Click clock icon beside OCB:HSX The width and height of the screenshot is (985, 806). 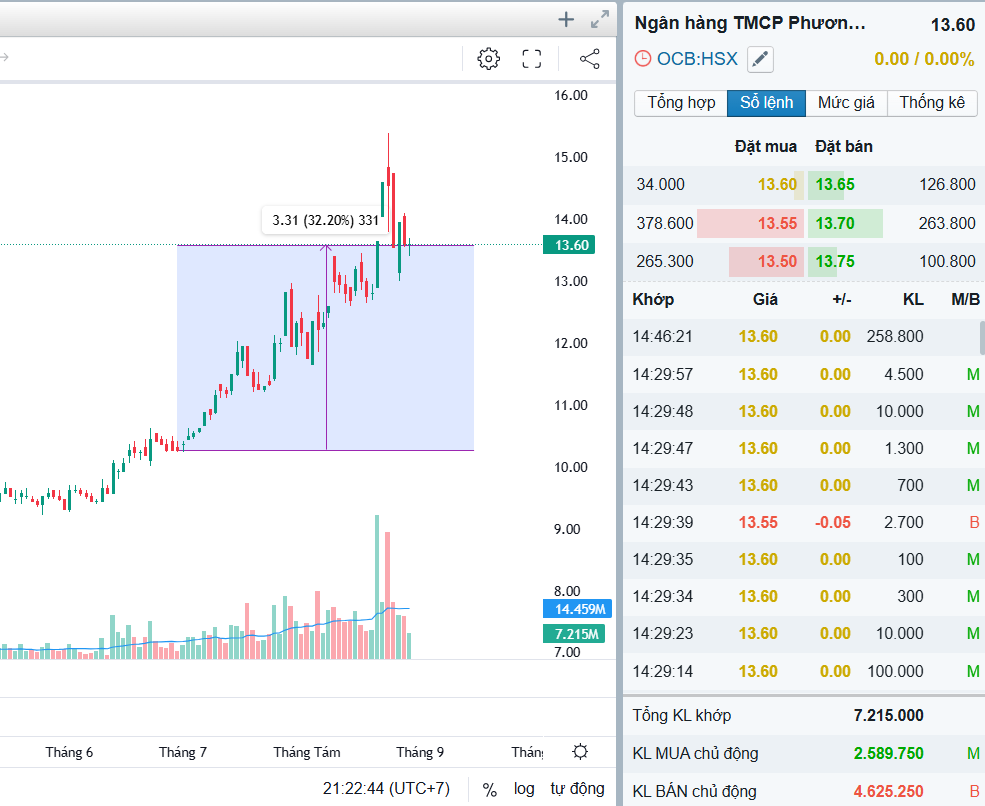642,59
